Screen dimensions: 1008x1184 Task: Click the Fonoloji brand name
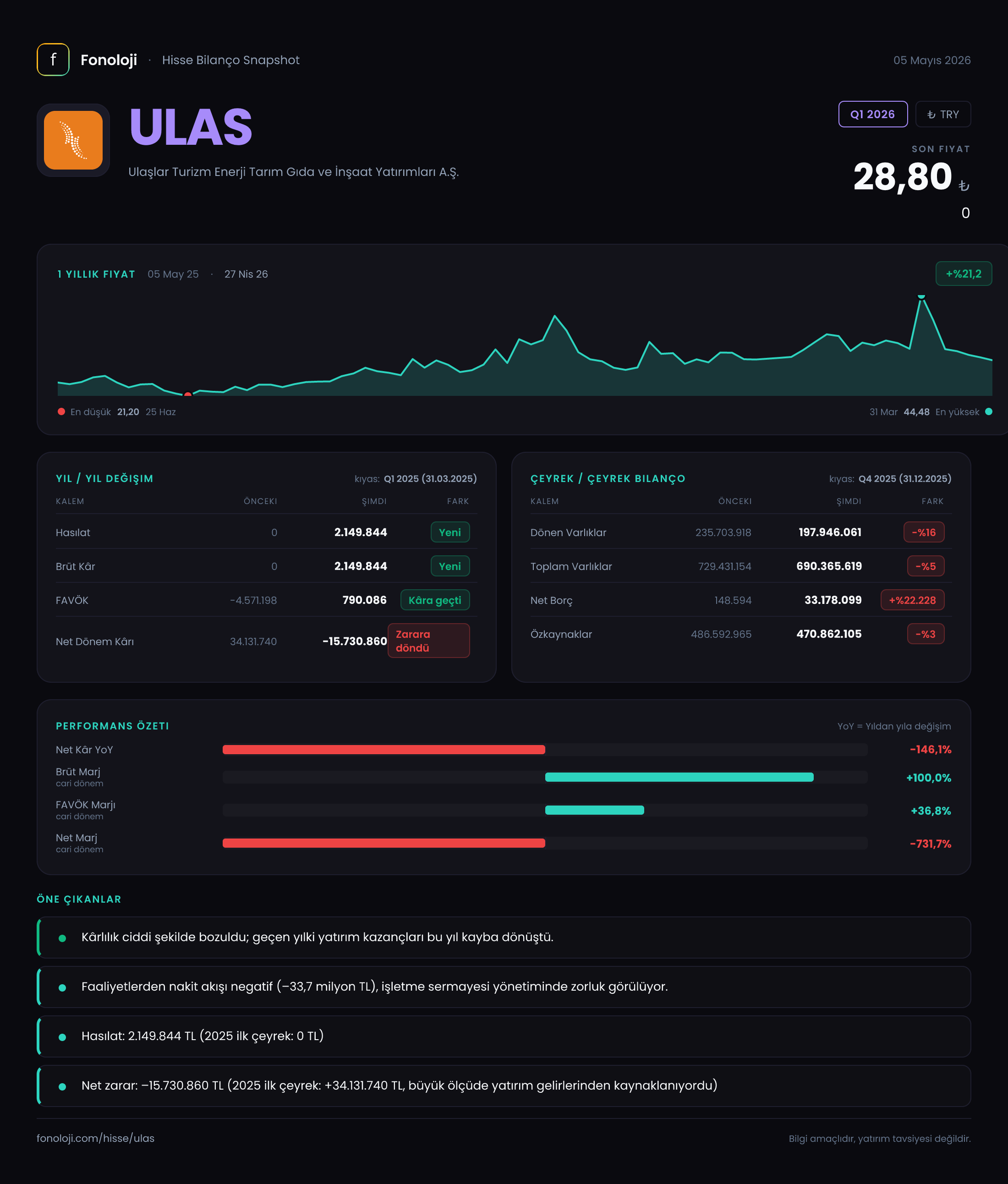pos(109,60)
